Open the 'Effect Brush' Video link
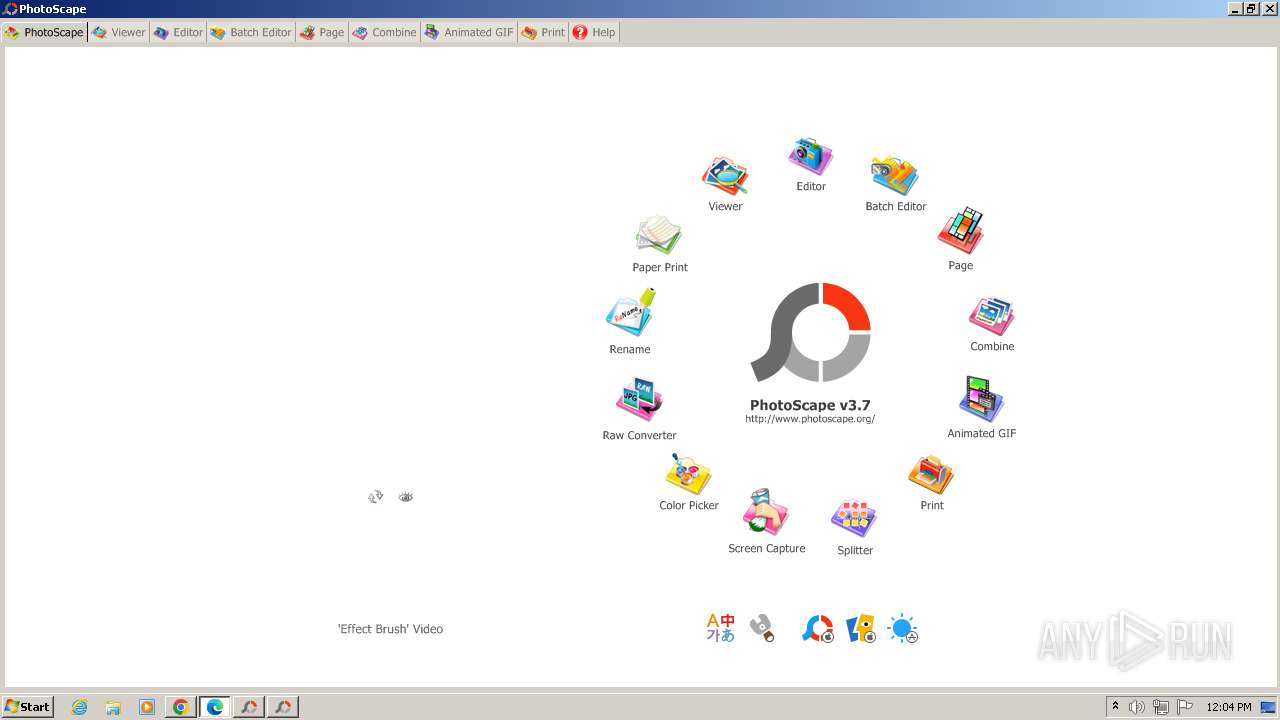The height and width of the screenshot is (720, 1280). tap(390, 629)
